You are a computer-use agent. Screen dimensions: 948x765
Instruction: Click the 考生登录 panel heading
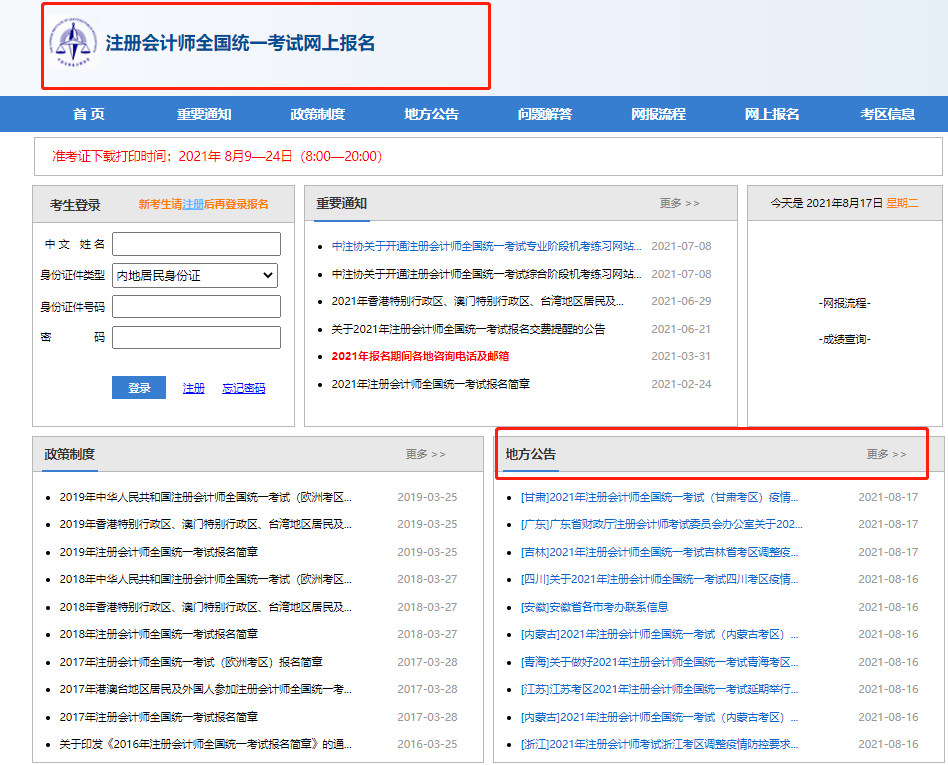[x=75, y=205]
